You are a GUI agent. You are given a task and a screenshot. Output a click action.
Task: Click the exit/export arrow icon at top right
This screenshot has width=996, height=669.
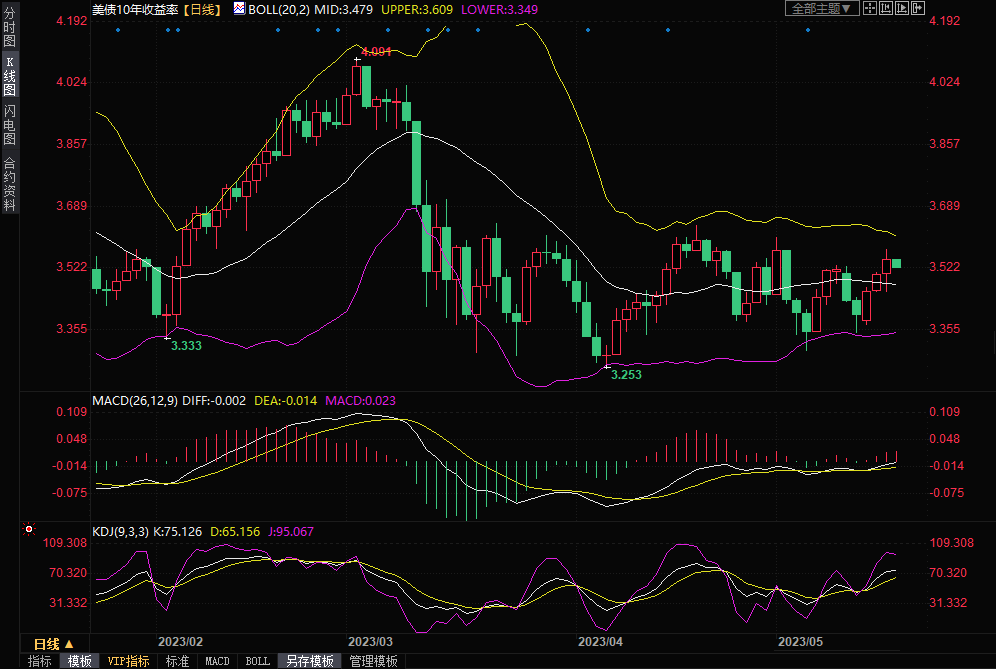click(918, 8)
